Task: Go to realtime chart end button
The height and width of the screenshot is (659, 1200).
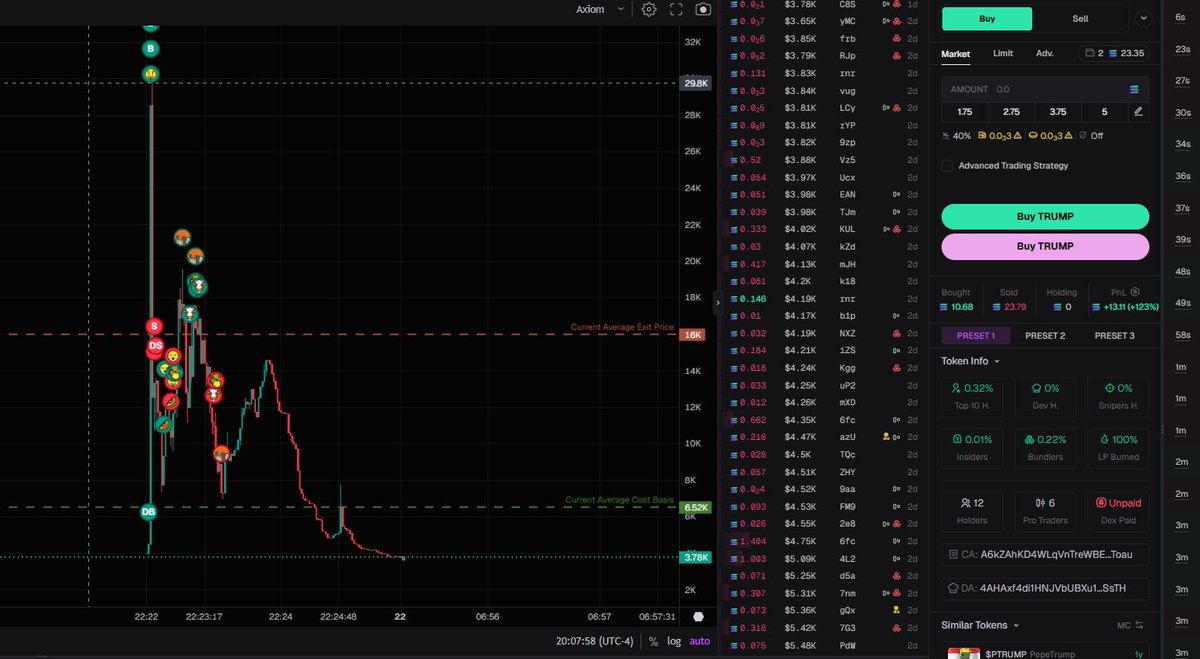Action: [x=698, y=617]
